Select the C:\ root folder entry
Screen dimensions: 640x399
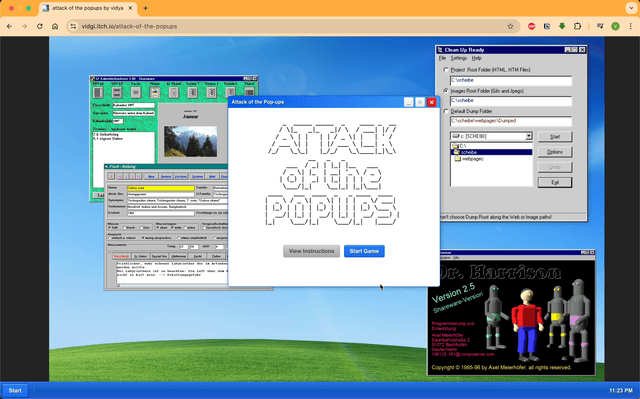click(x=462, y=146)
